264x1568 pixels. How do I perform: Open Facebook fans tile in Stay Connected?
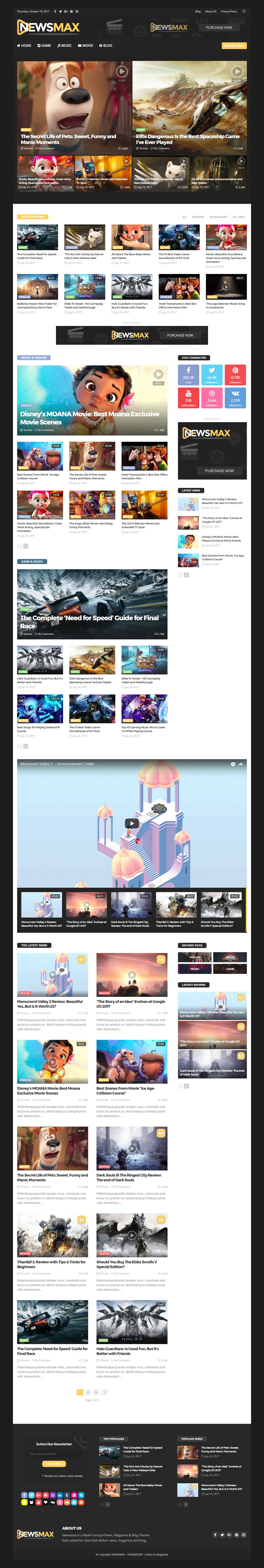coord(188,375)
